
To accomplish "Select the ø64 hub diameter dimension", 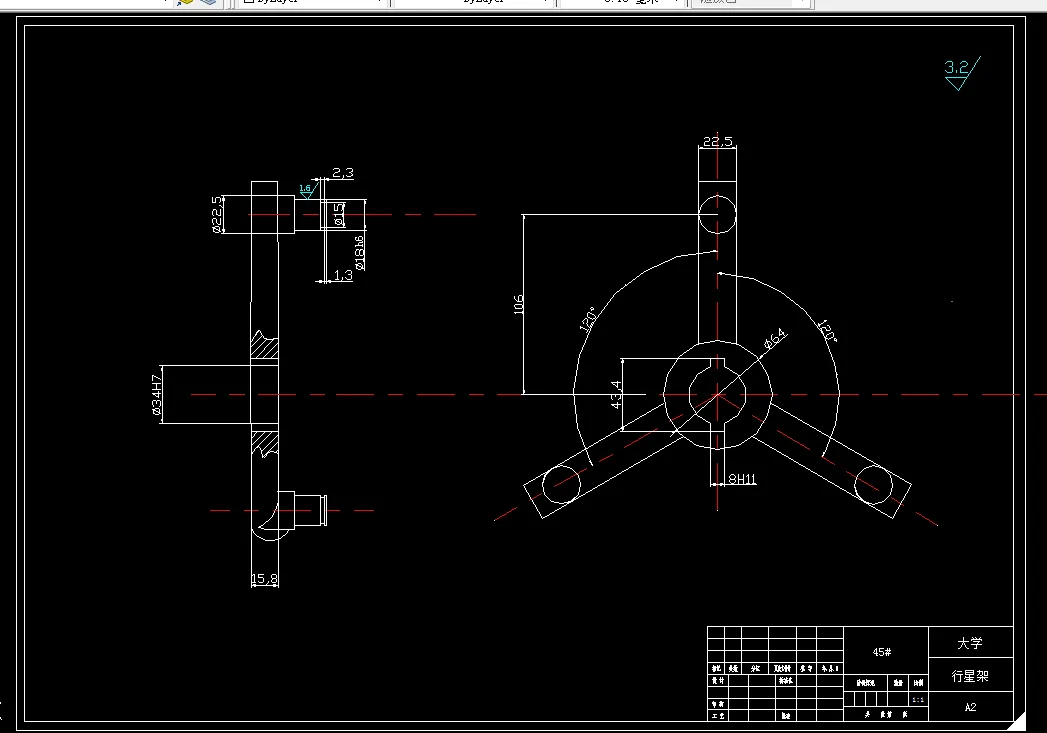I will tap(775, 338).
